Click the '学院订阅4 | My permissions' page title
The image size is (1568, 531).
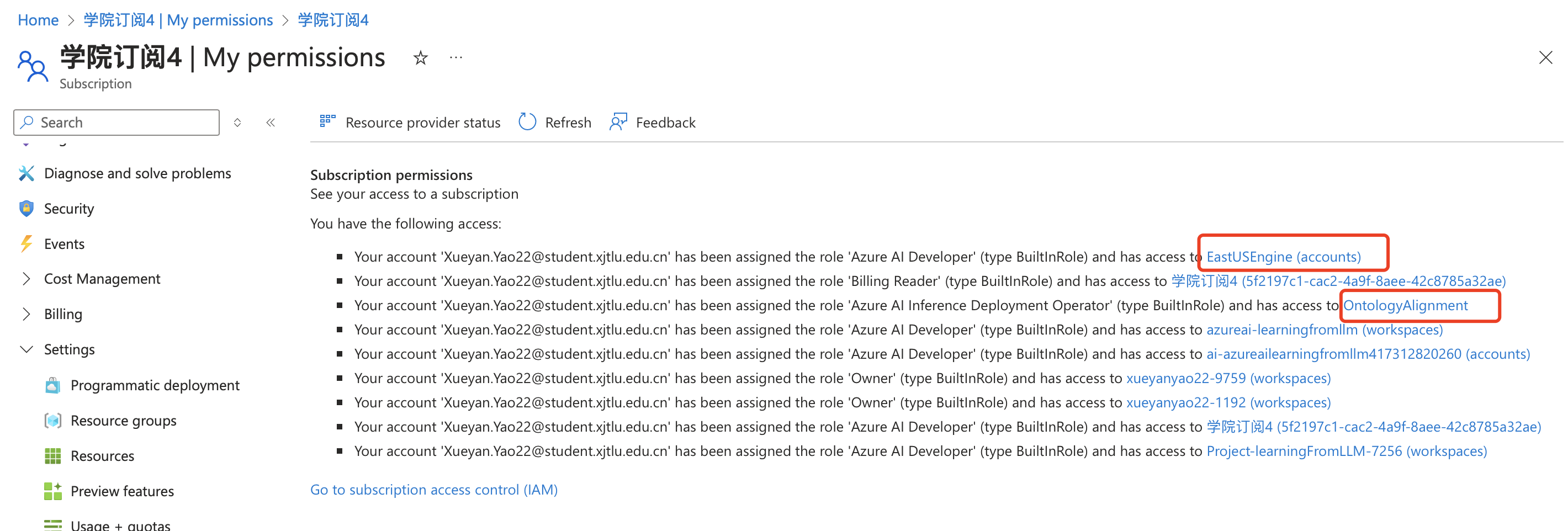pyautogui.click(x=223, y=58)
